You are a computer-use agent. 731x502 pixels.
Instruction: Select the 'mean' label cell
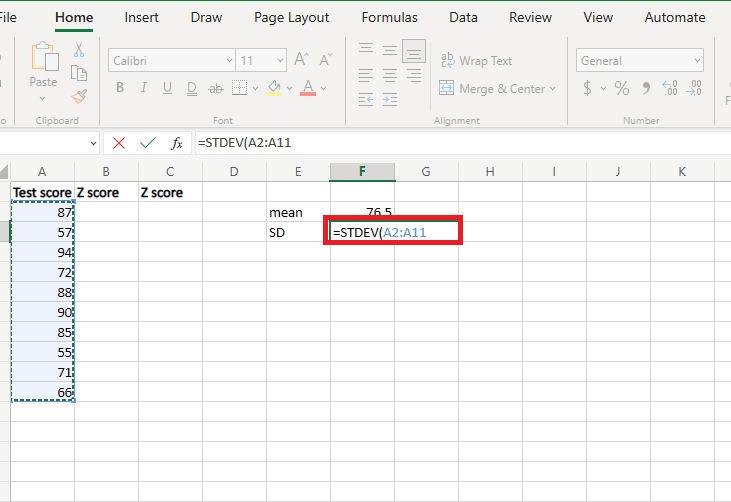(x=298, y=212)
